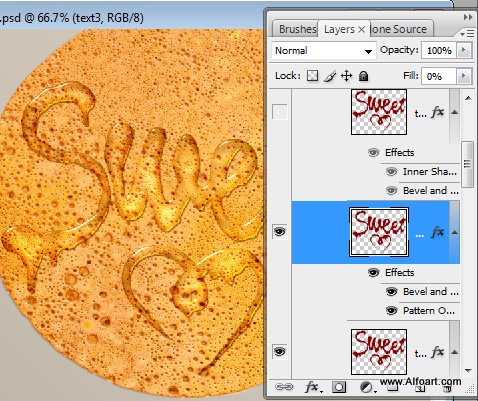
Task: Toggle Lock image pixels brush icon
Action: coord(330,76)
